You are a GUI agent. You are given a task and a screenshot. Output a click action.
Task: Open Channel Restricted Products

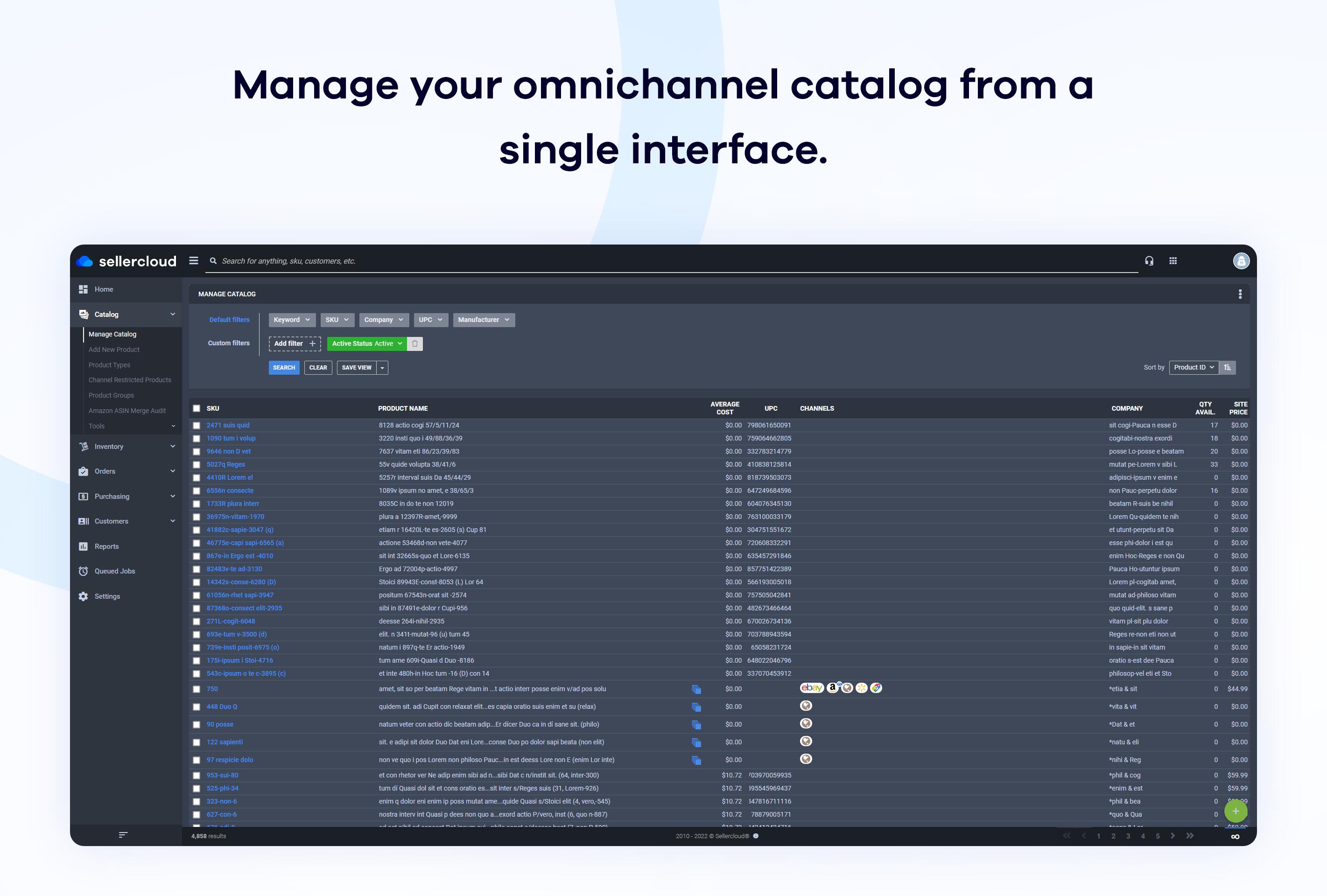coord(130,380)
